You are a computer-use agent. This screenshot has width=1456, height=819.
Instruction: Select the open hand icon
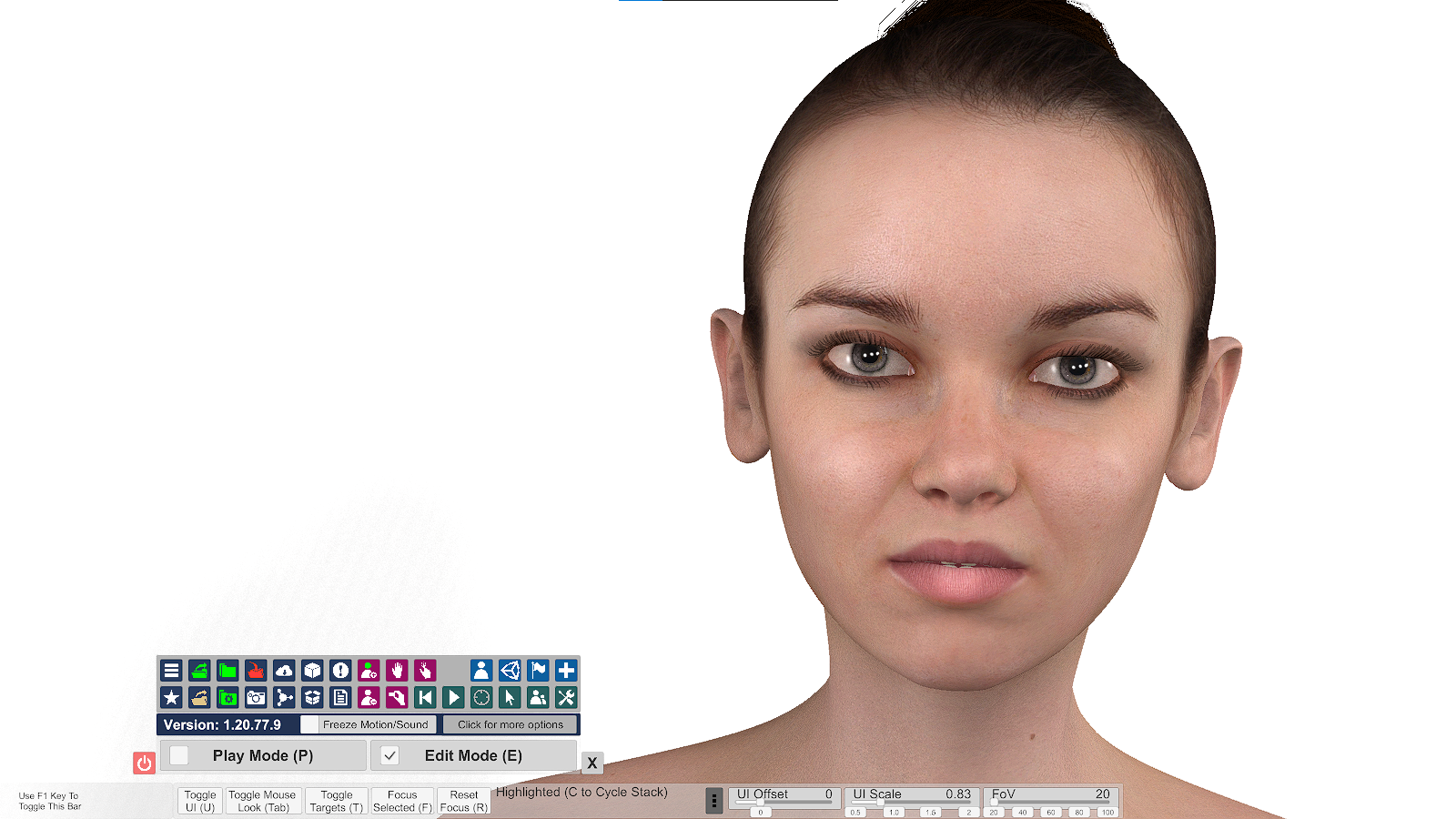(397, 671)
